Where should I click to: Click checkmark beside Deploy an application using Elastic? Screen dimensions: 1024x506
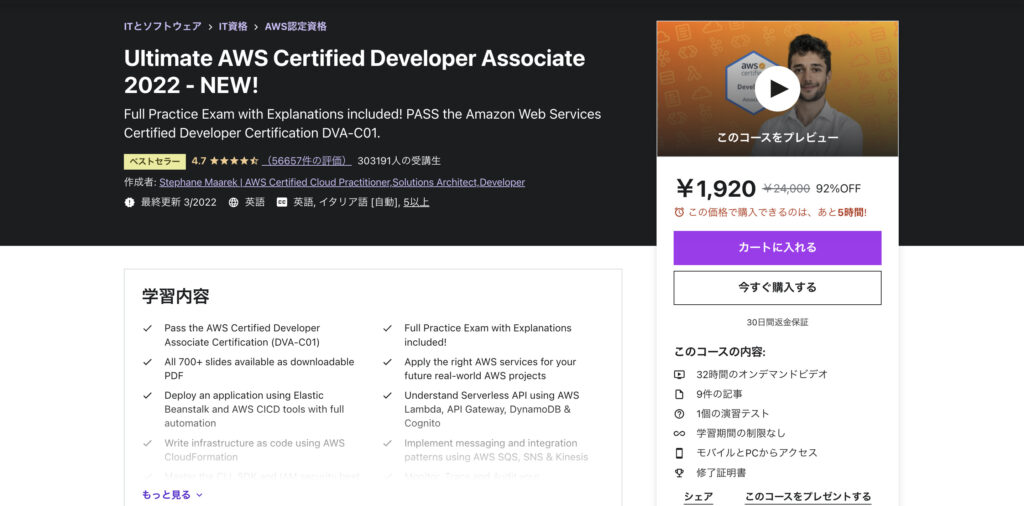[148, 396]
